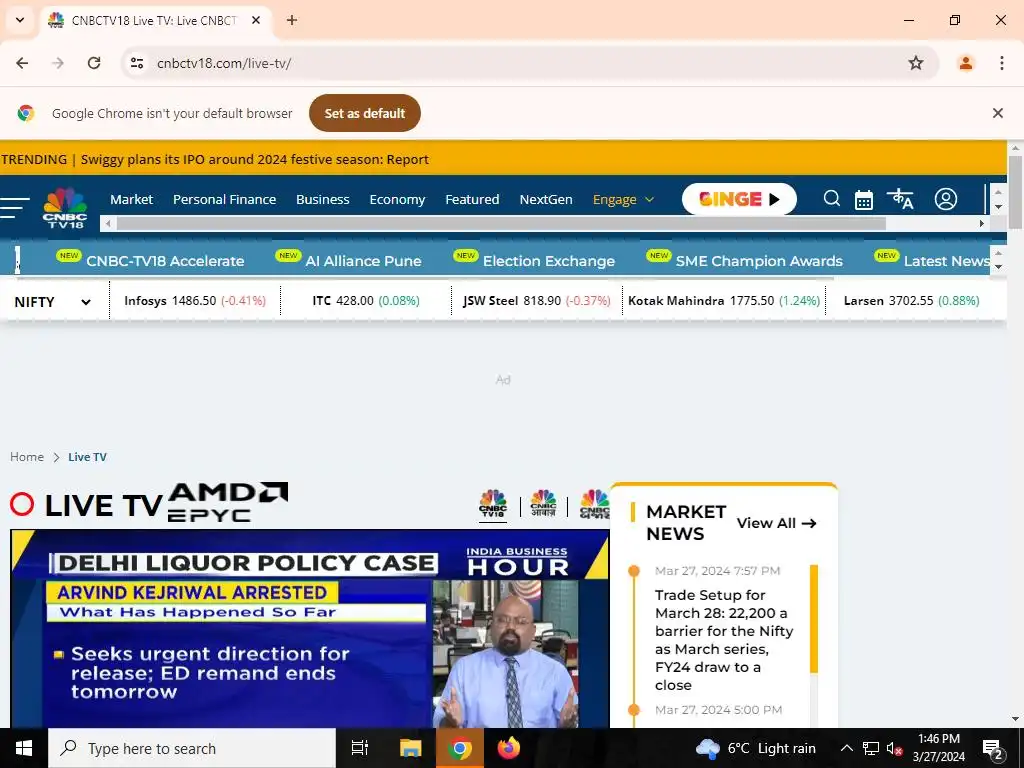Click Chrome icon in taskbar
Viewport: 1024px width, 768px height.
pos(459,748)
